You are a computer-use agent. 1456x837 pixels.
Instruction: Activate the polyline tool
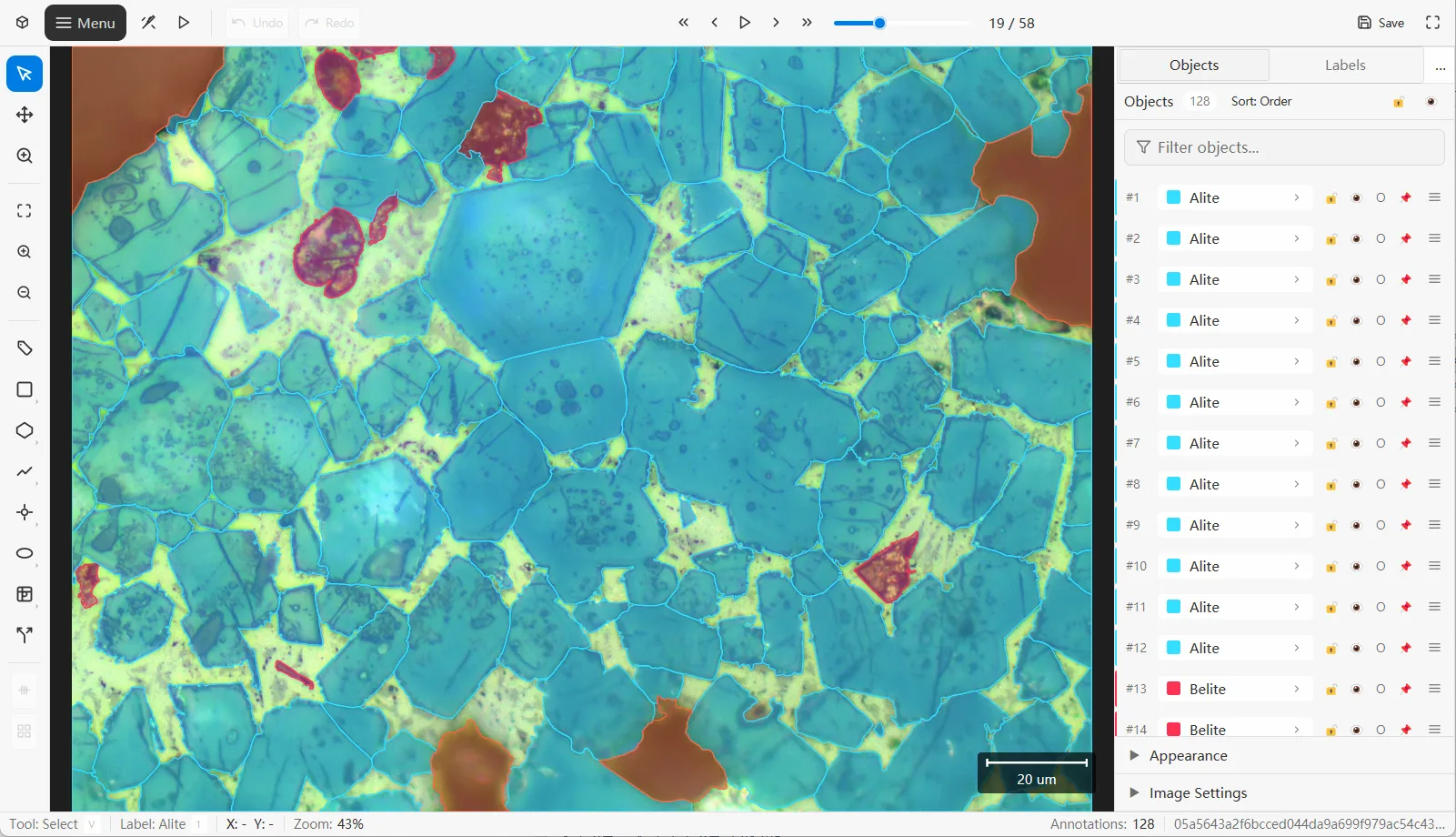pyautogui.click(x=25, y=471)
